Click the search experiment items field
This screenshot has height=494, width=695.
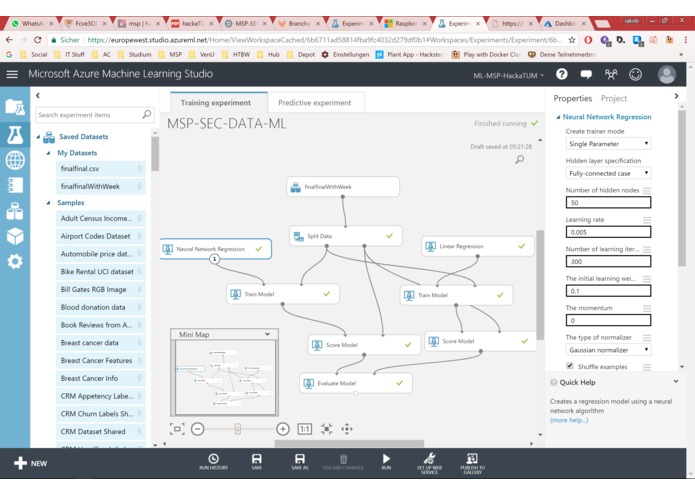click(x=89, y=115)
